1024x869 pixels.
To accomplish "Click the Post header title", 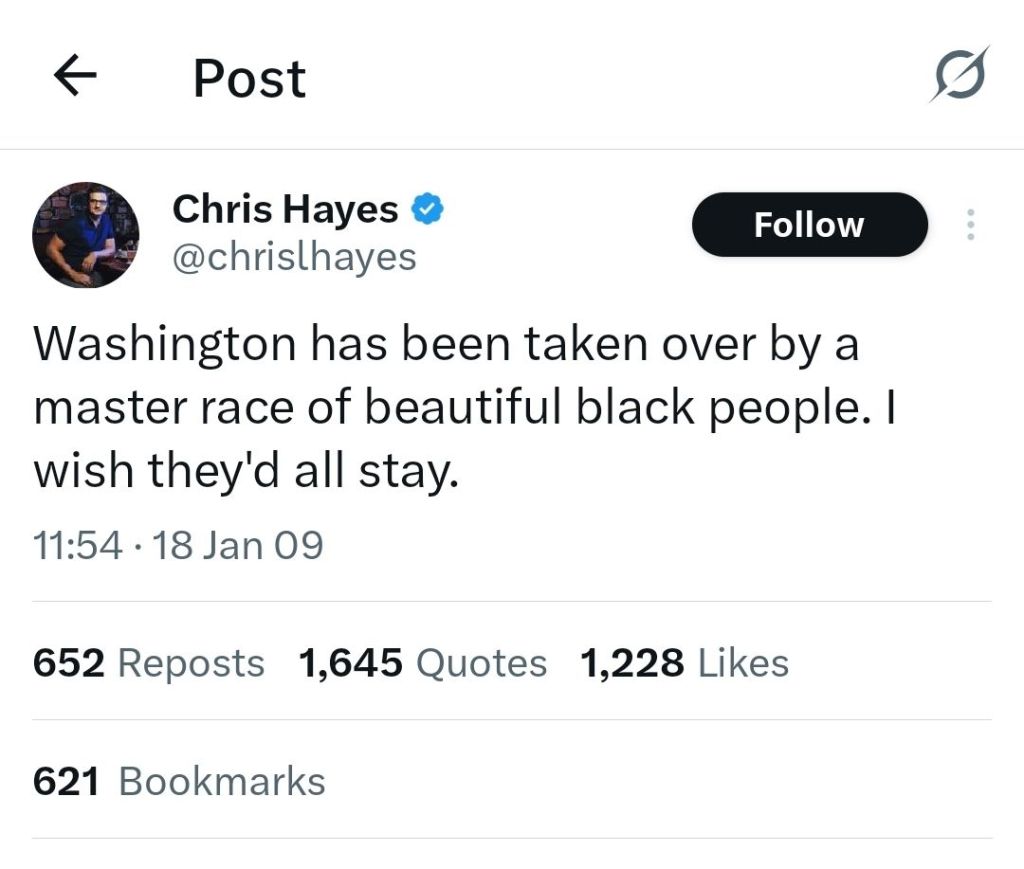I will (x=249, y=78).
